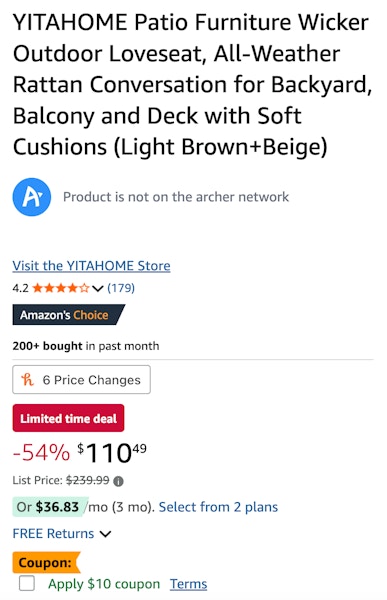Click the orange star rating icons
This screenshot has height=600, width=387.
tap(61, 288)
